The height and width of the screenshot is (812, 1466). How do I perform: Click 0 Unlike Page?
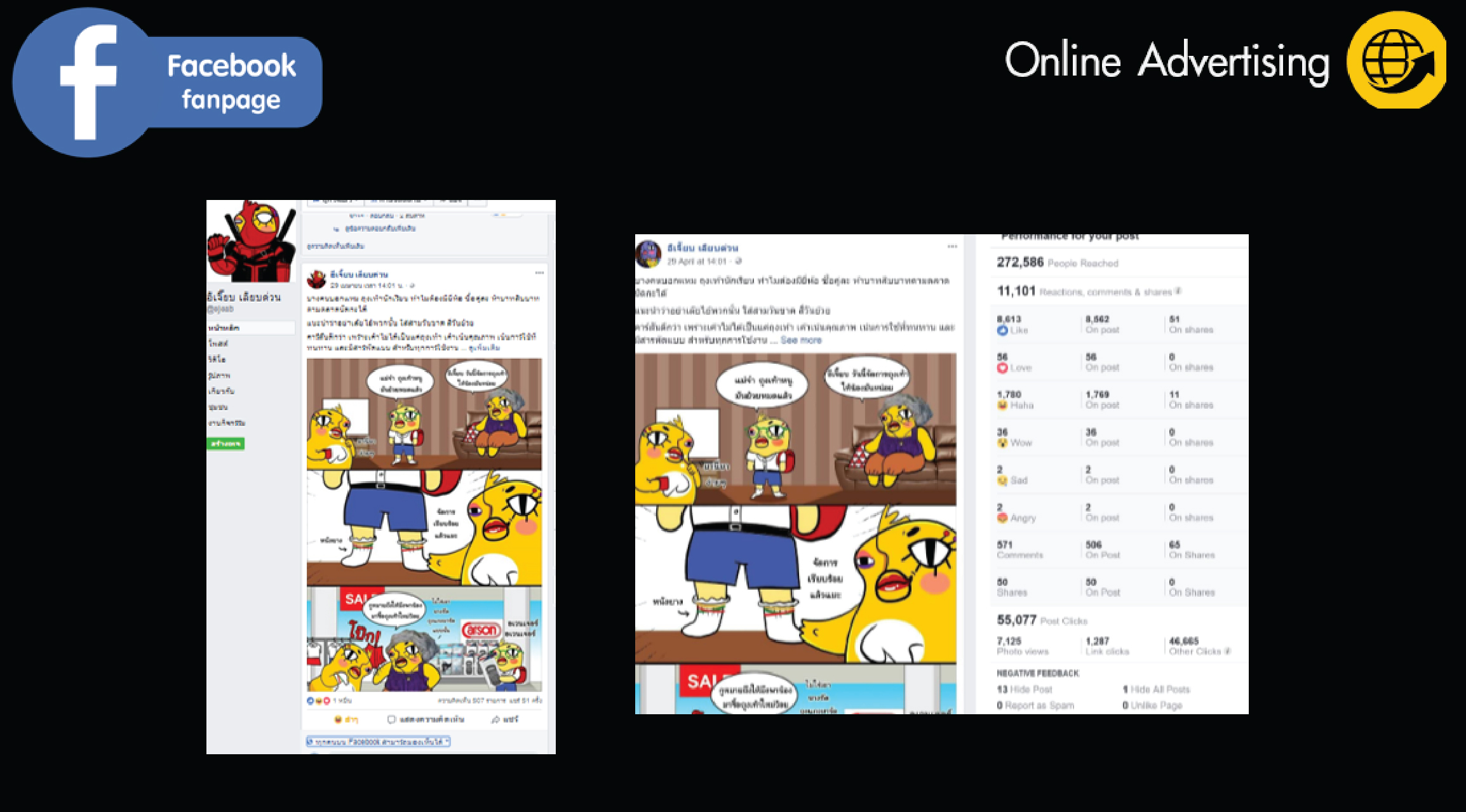click(x=1152, y=705)
